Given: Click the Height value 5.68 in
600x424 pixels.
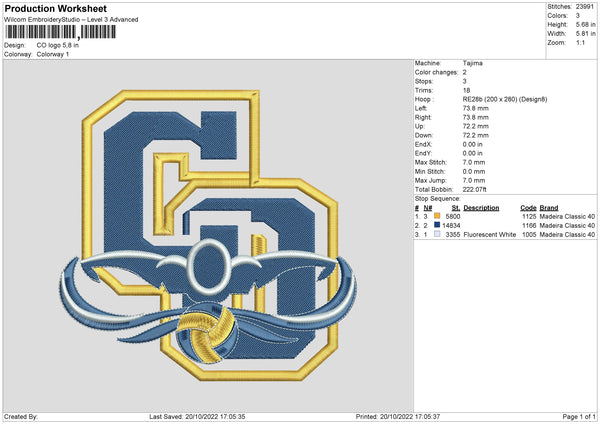Looking at the screenshot, I should click(585, 24).
